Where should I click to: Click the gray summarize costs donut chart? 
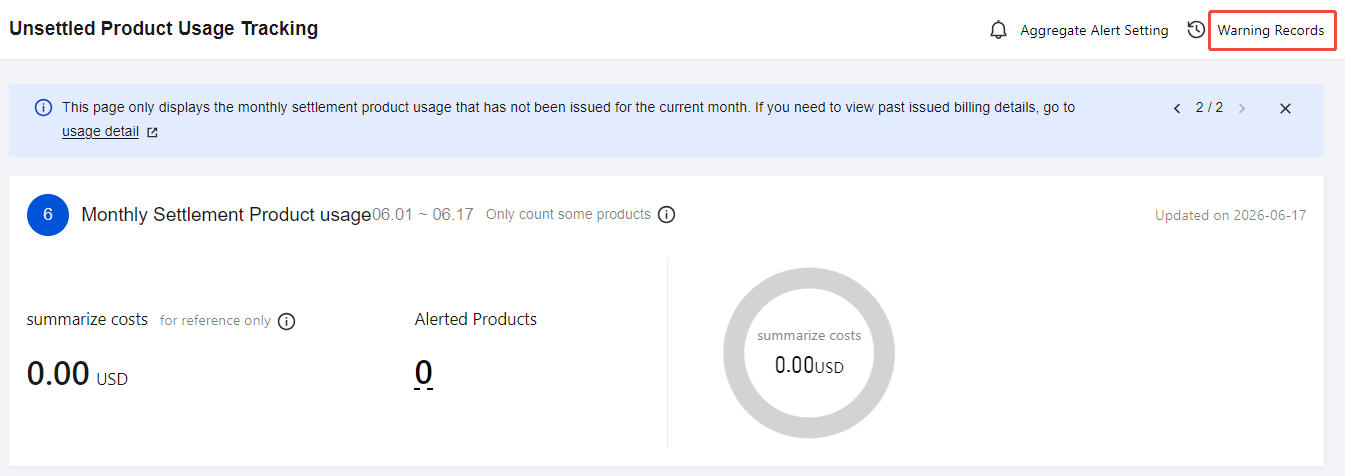[x=809, y=352]
